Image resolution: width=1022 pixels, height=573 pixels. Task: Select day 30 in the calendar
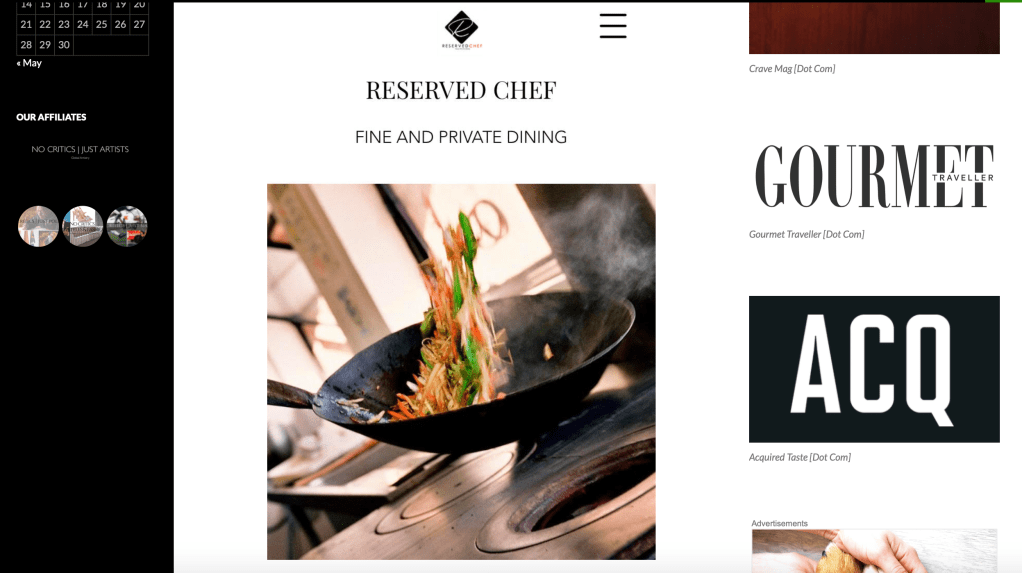(64, 44)
